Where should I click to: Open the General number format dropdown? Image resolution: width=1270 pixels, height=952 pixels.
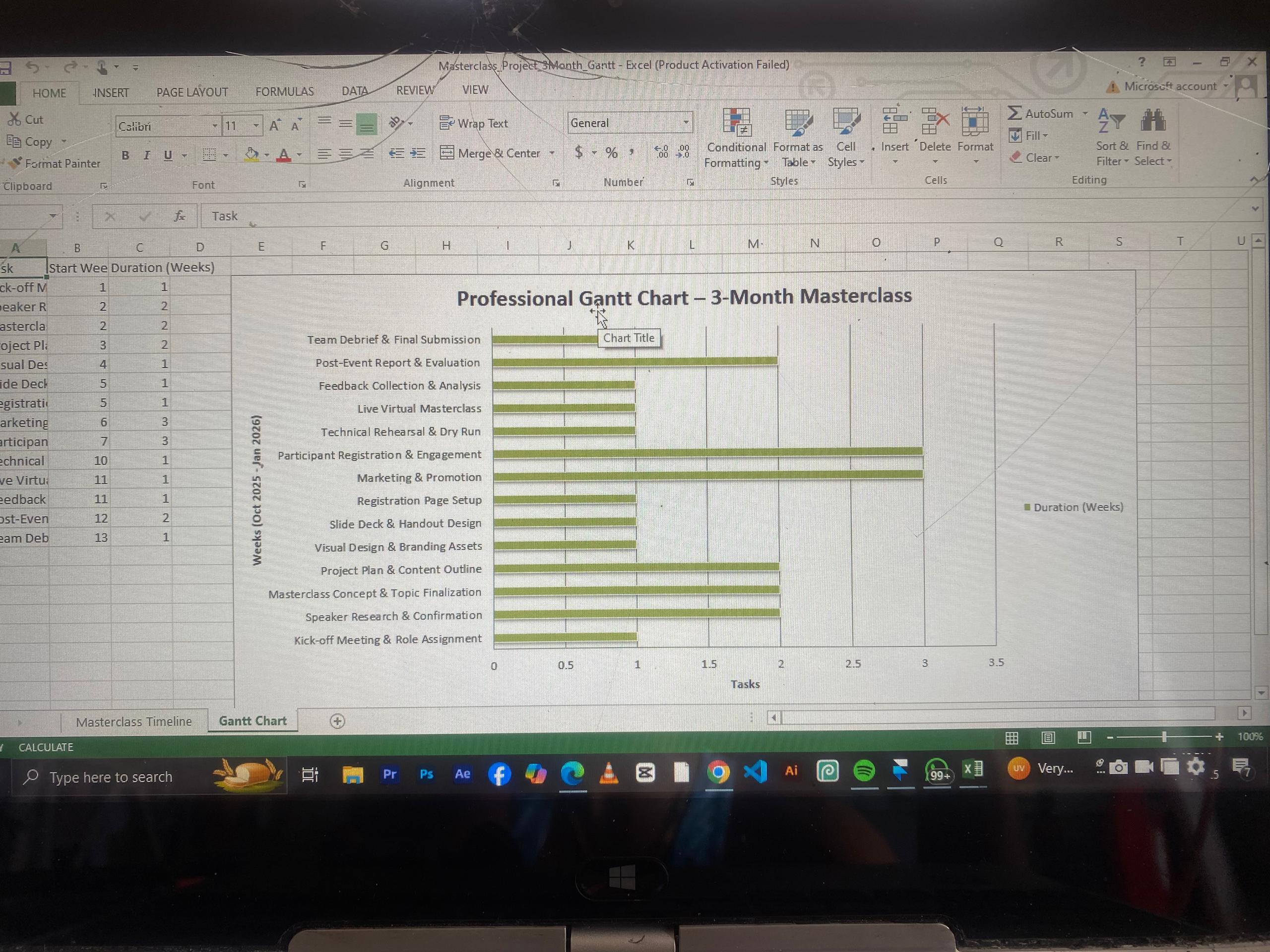pos(686,122)
